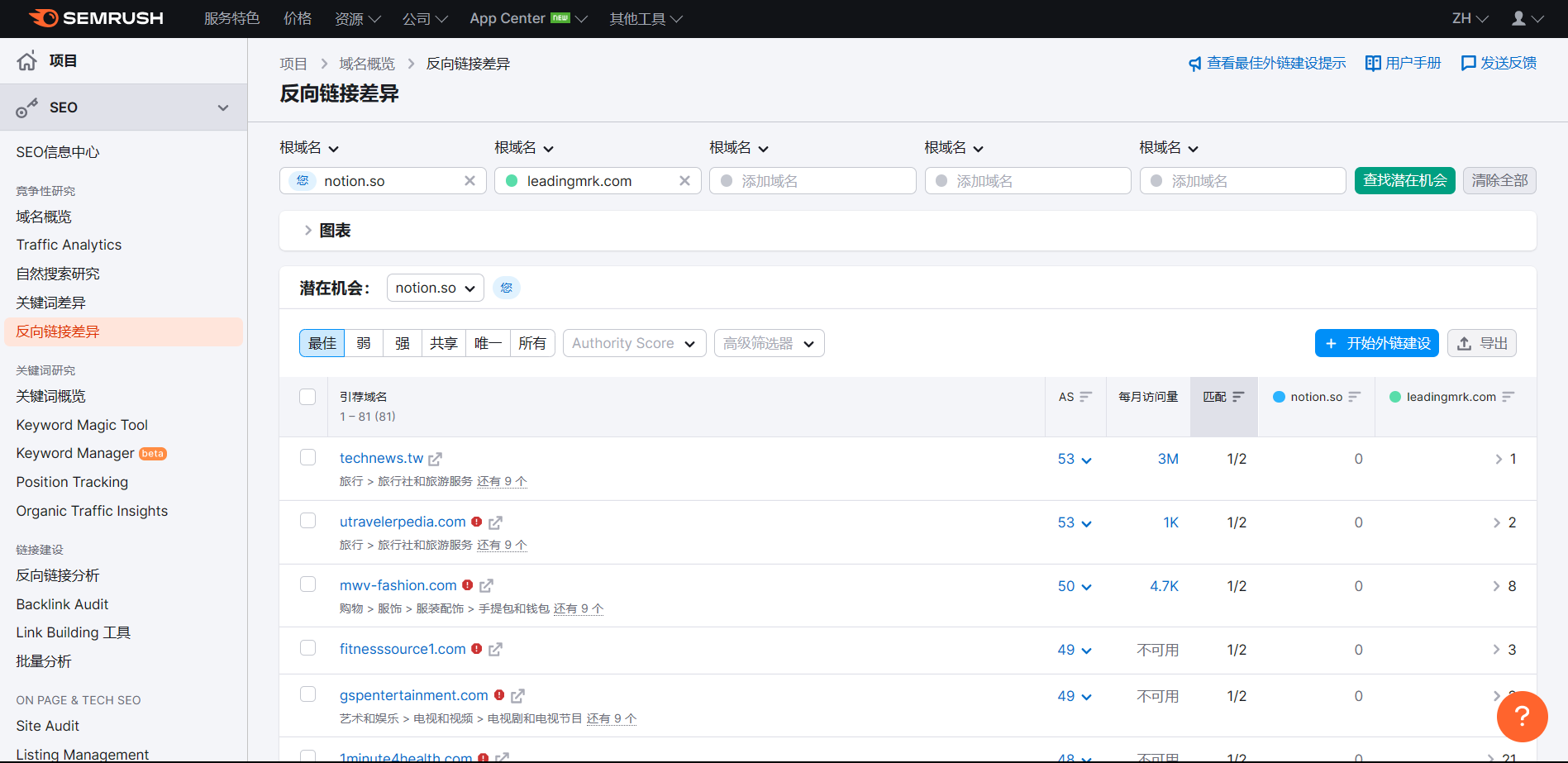Click the third 添加域名 input field

click(813, 181)
